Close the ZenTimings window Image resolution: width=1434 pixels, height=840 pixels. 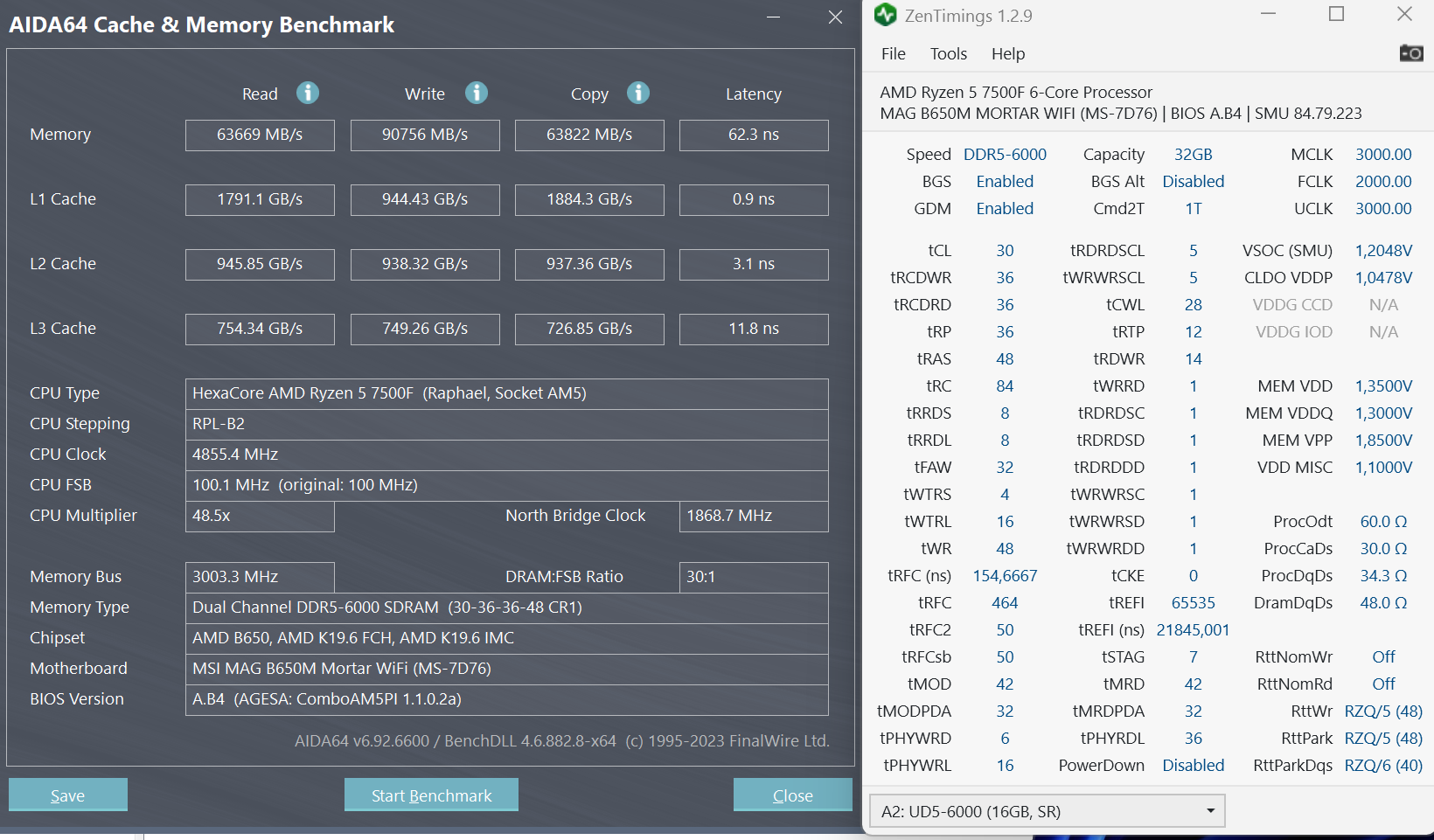click(1404, 14)
